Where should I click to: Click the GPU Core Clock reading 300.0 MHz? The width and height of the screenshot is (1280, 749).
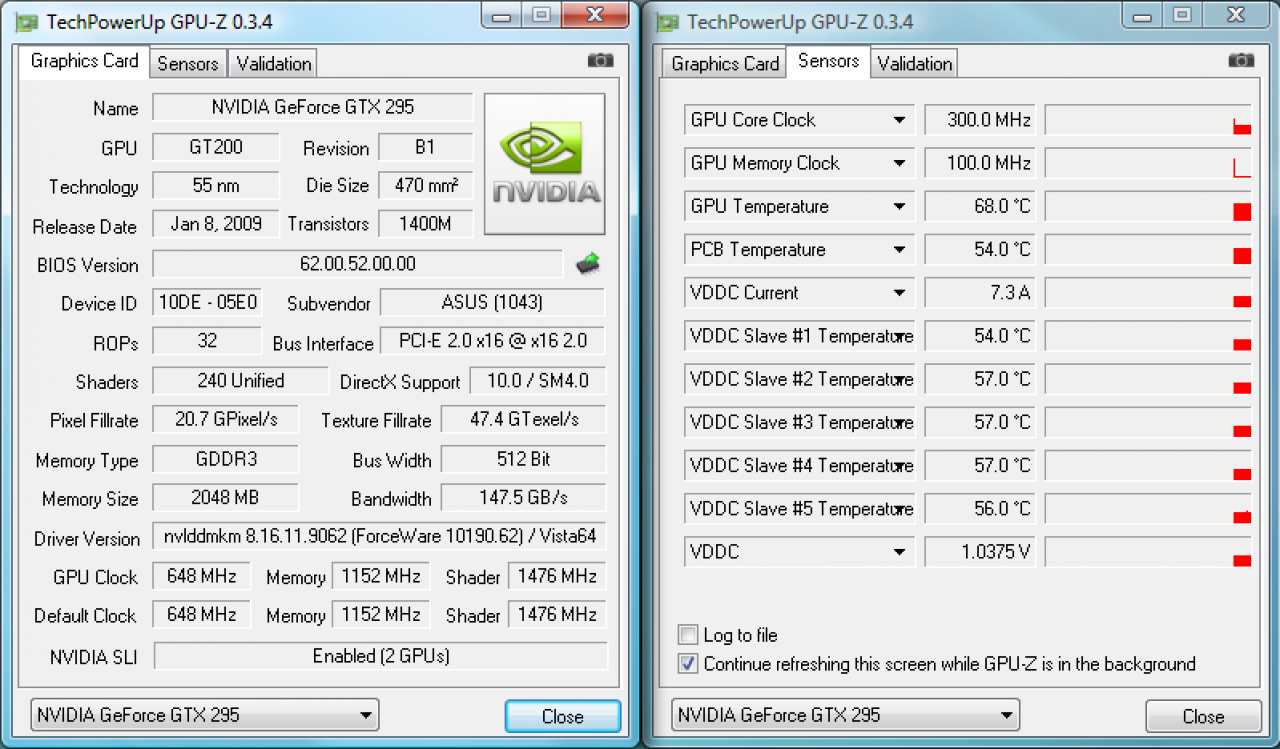tap(979, 120)
